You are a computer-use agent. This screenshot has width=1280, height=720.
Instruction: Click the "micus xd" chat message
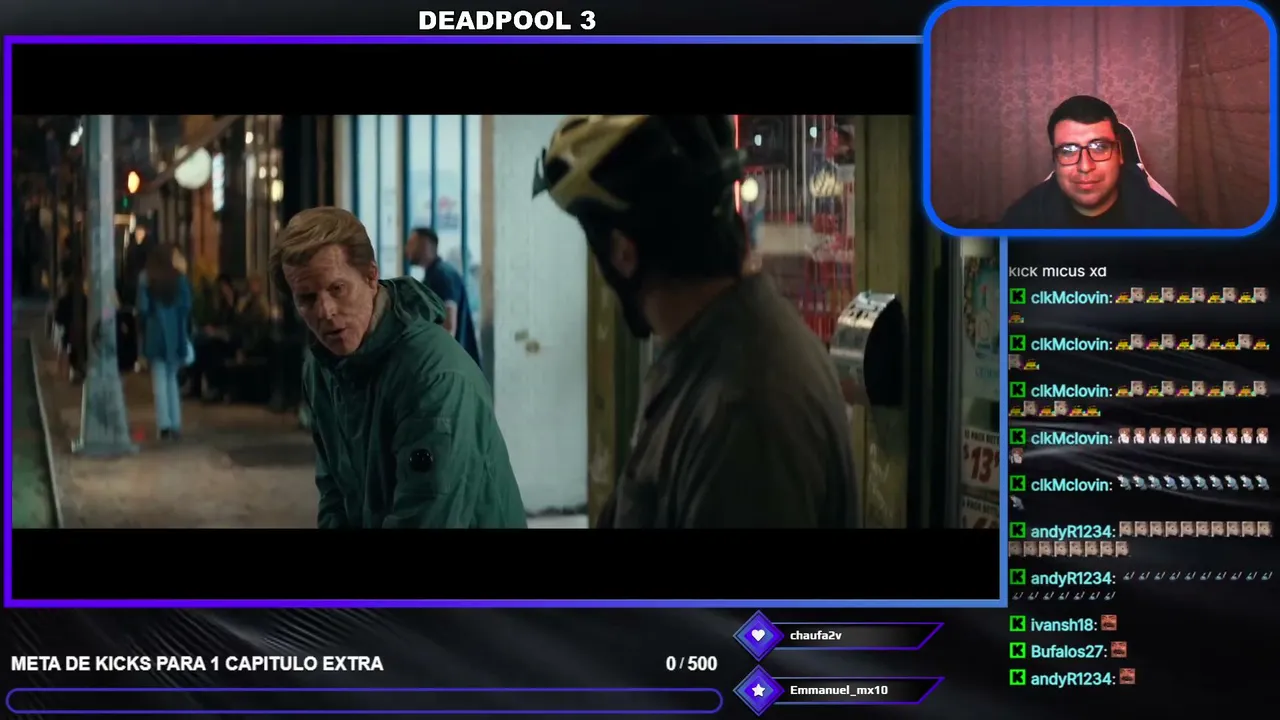click(x=1074, y=271)
